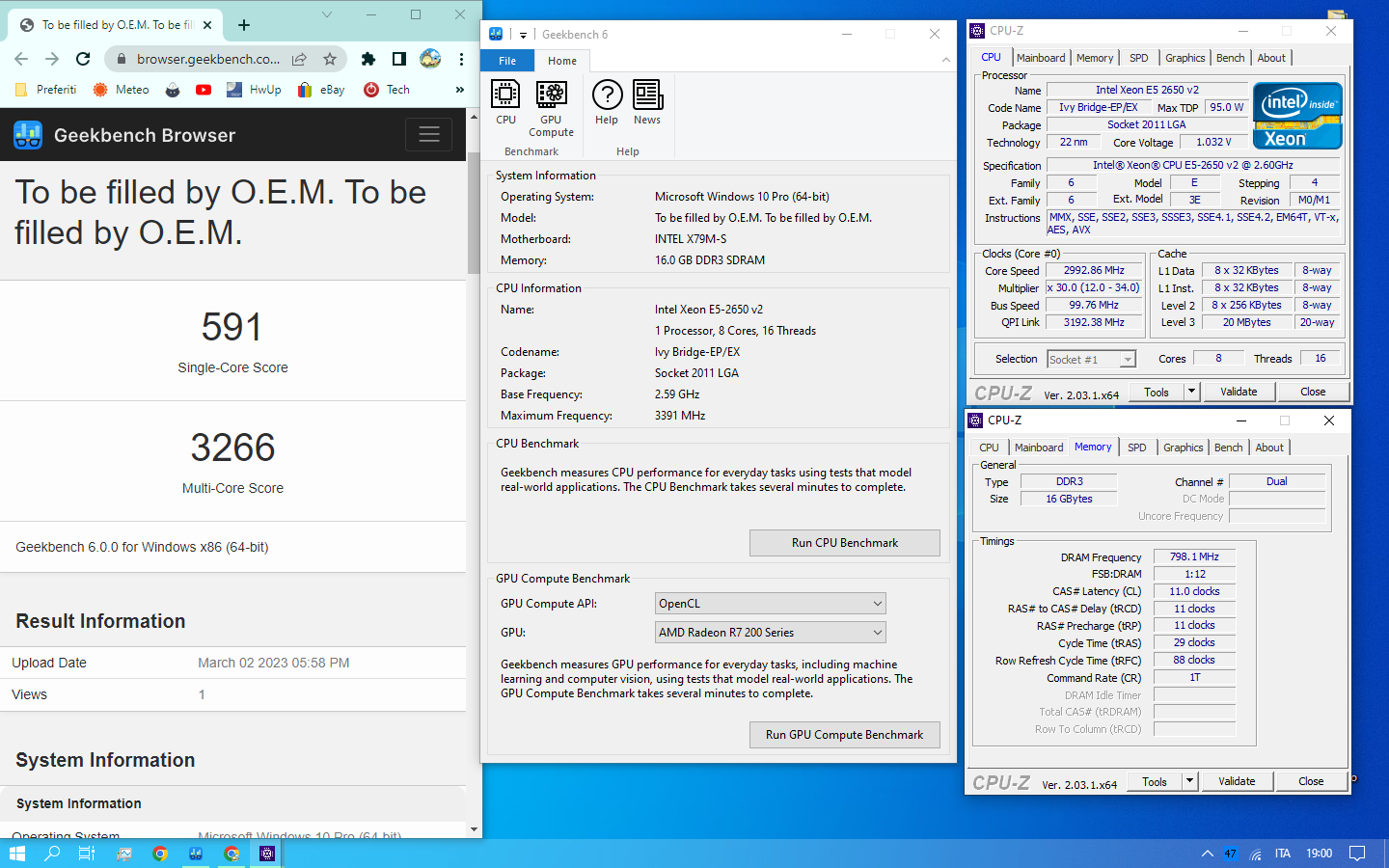Image resolution: width=1389 pixels, height=868 pixels.
Task: Share this page from address bar
Action: point(300,59)
